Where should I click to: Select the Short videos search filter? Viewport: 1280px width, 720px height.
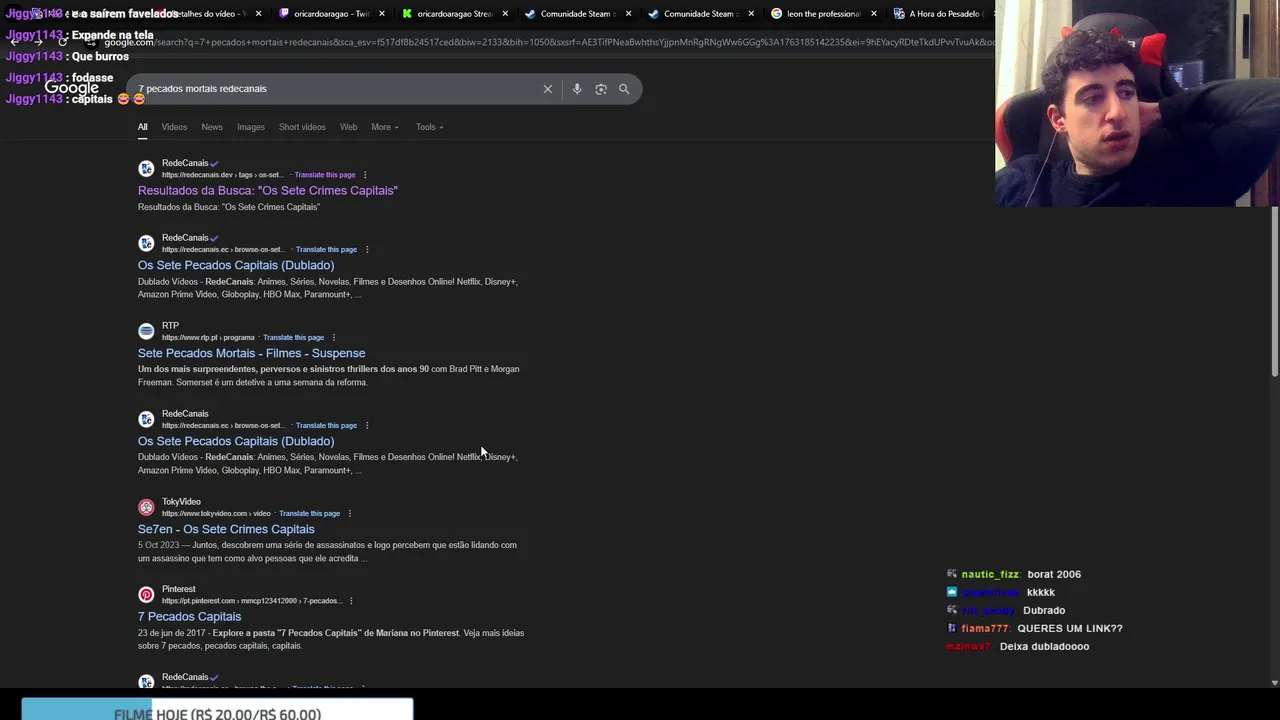pyautogui.click(x=302, y=127)
